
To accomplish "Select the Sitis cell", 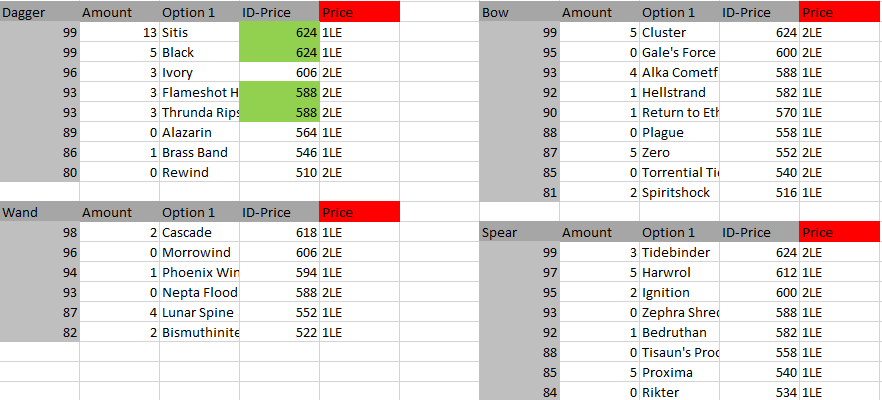I will (199, 32).
